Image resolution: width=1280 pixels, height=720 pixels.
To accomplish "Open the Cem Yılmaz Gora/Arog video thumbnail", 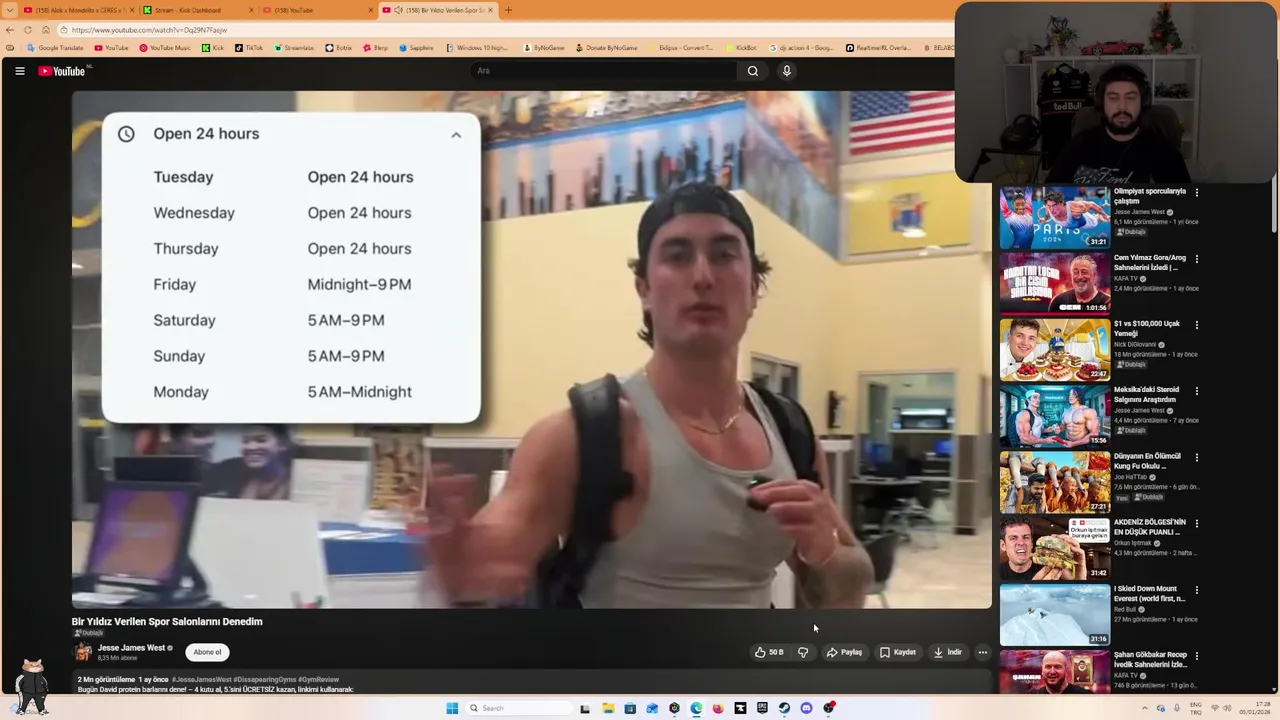I will (x=1054, y=283).
